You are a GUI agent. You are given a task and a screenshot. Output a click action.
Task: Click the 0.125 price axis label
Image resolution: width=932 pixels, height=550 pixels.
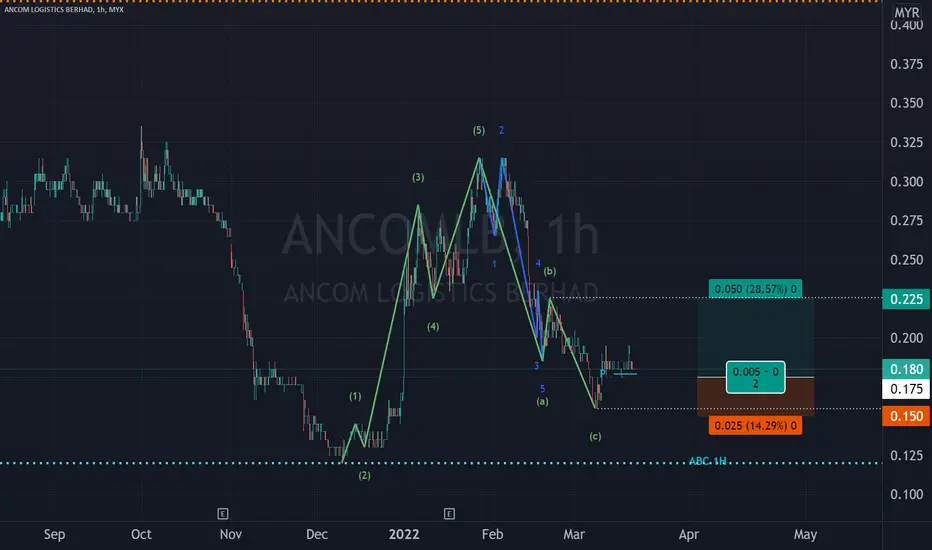pyautogui.click(x=906, y=455)
